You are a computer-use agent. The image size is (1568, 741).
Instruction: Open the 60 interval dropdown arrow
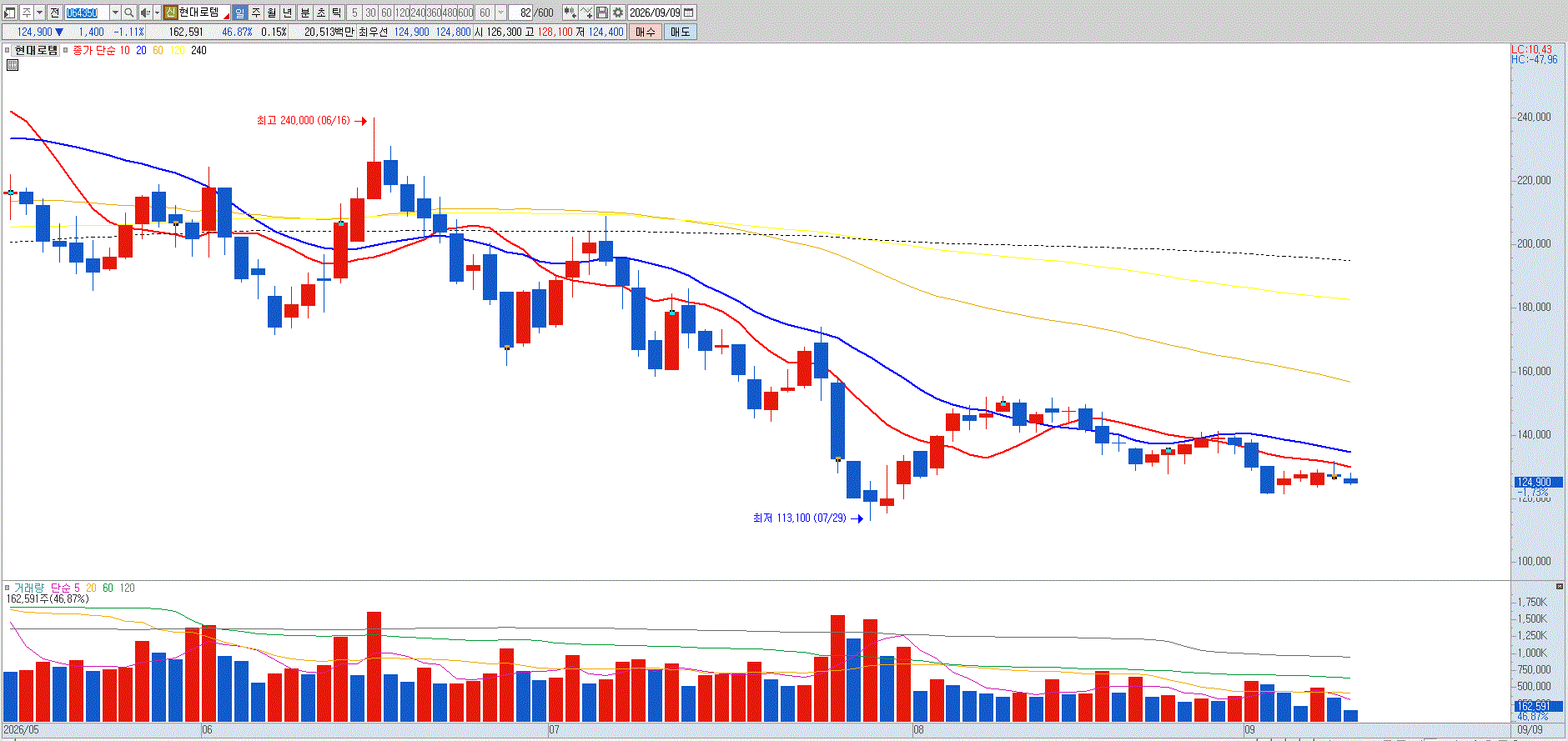tap(500, 13)
